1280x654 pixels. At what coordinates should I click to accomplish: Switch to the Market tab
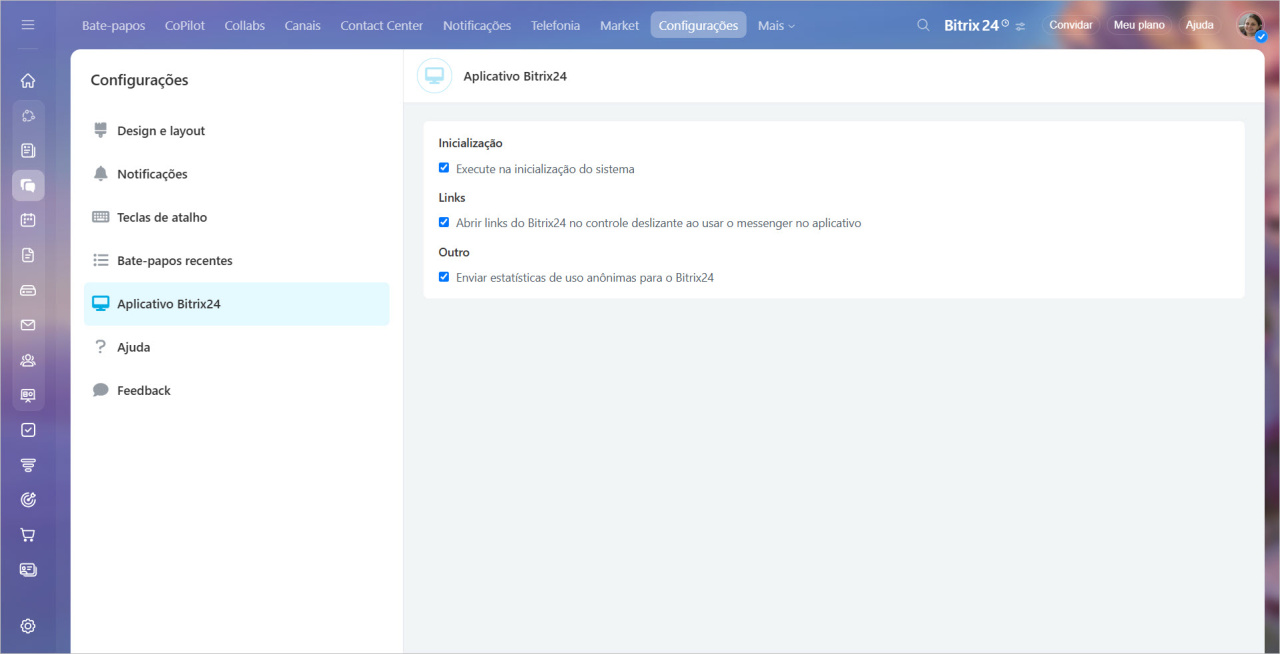(619, 26)
